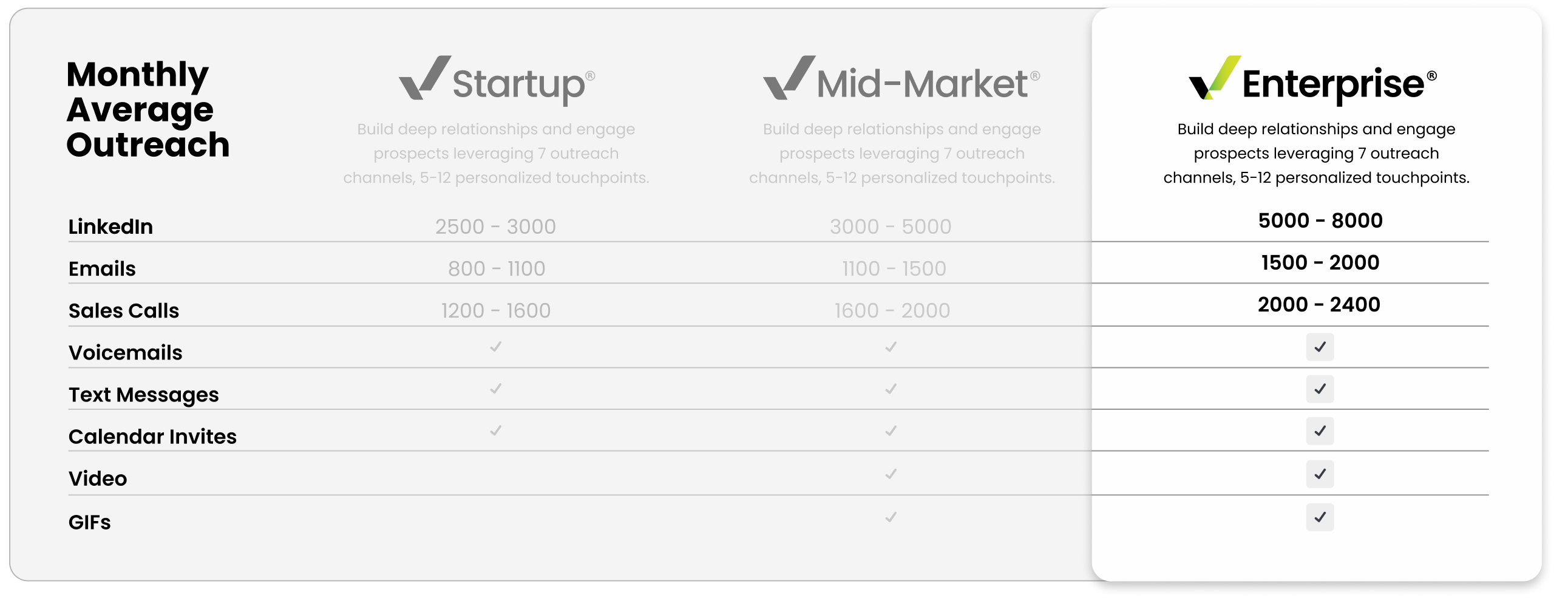The width and height of the screenshot is (1568, 603).
Task: Click the Startup Voicemails check icon
Action: [496, 347]
